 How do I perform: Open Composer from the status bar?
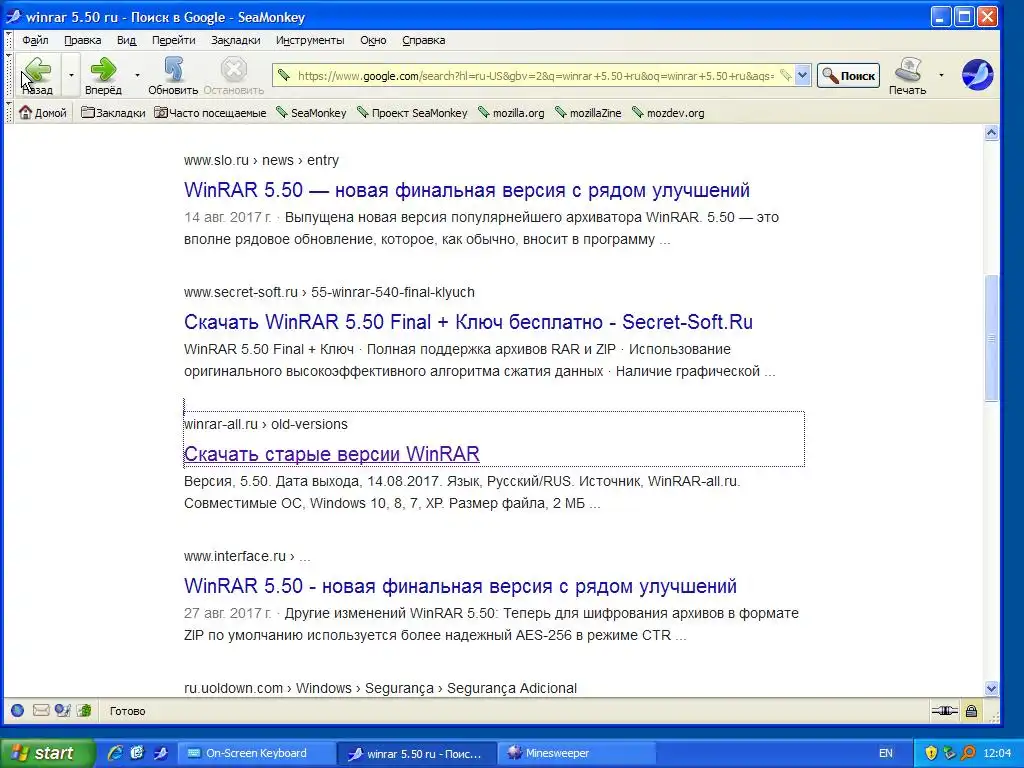tap(84, 711)
